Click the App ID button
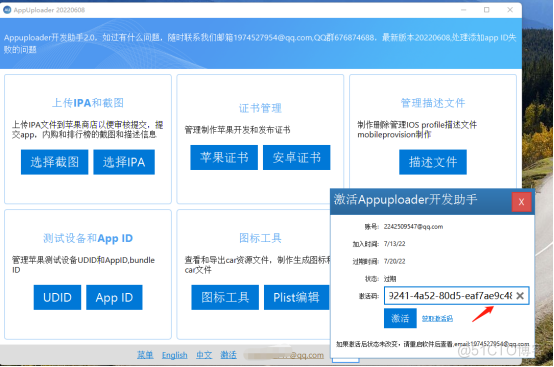The image size is (554, 367). coord(114,297)
